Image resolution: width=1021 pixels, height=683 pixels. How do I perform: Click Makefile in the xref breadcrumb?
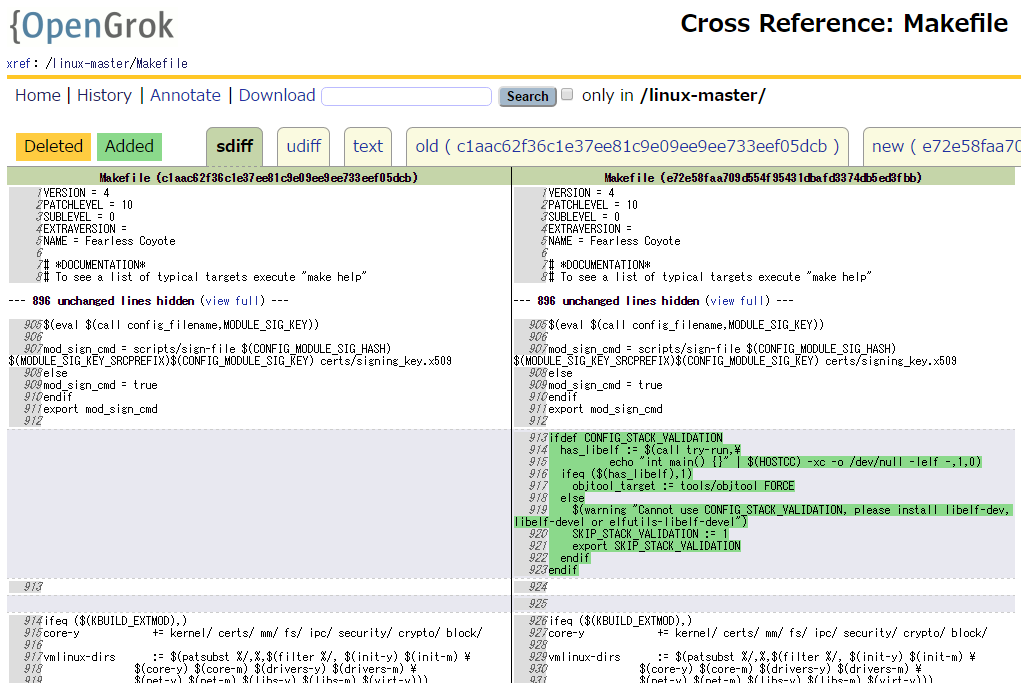(x=162, y=64)
